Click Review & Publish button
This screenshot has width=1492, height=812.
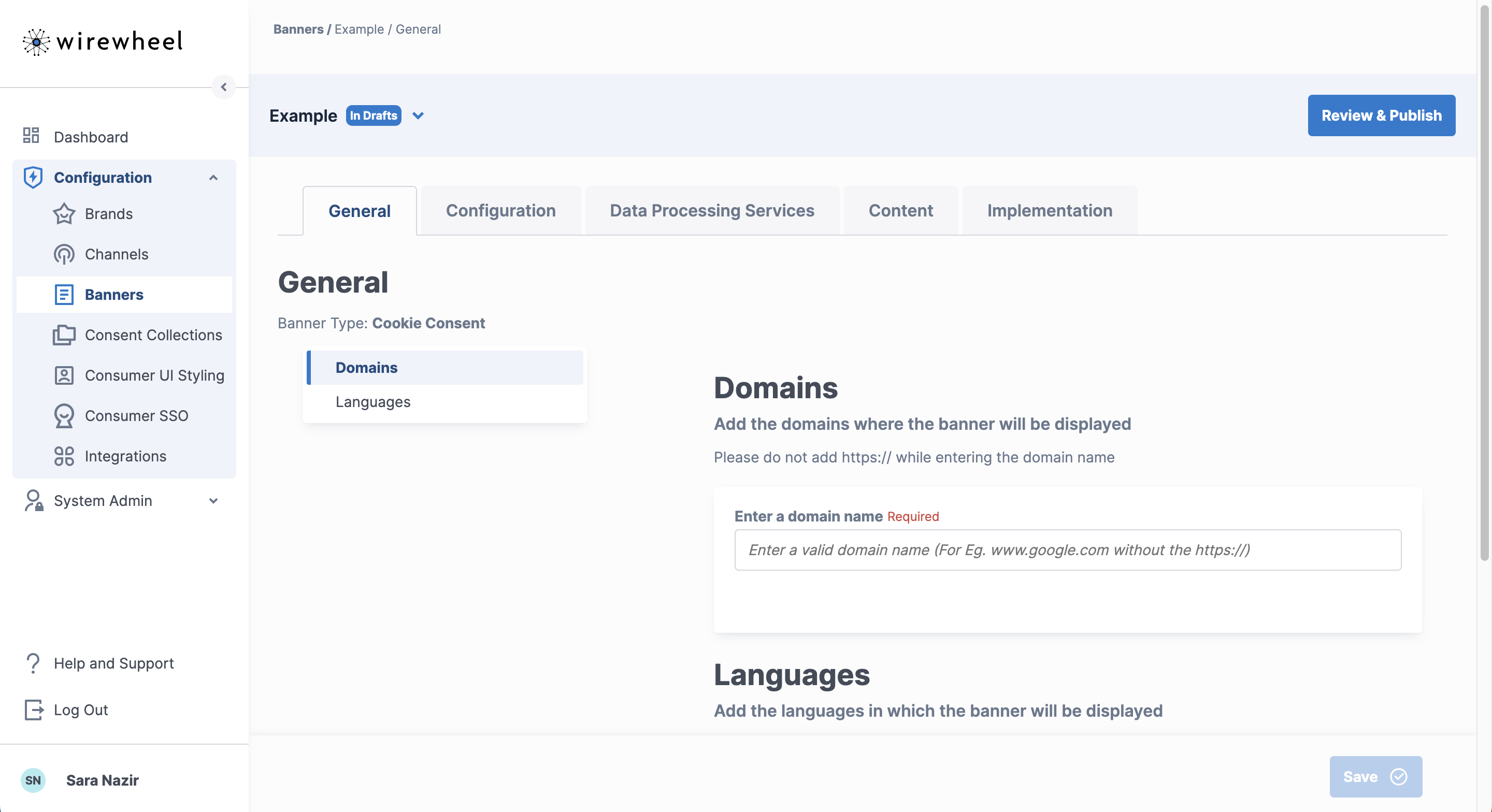pos(1381,116)
